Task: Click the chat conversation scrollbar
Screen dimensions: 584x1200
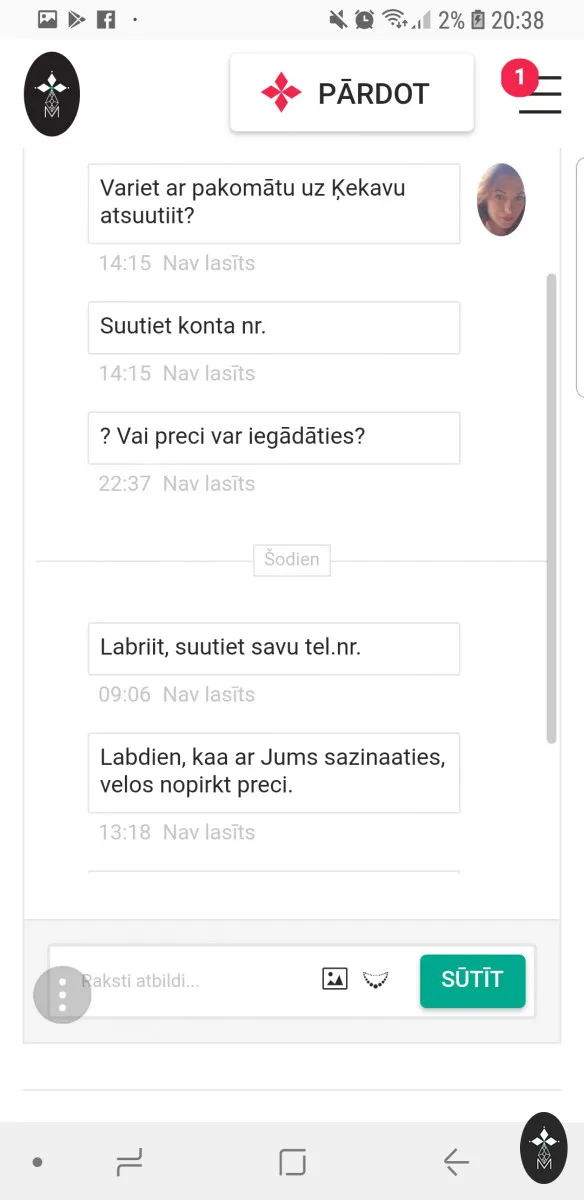Action: coord(551,508)
